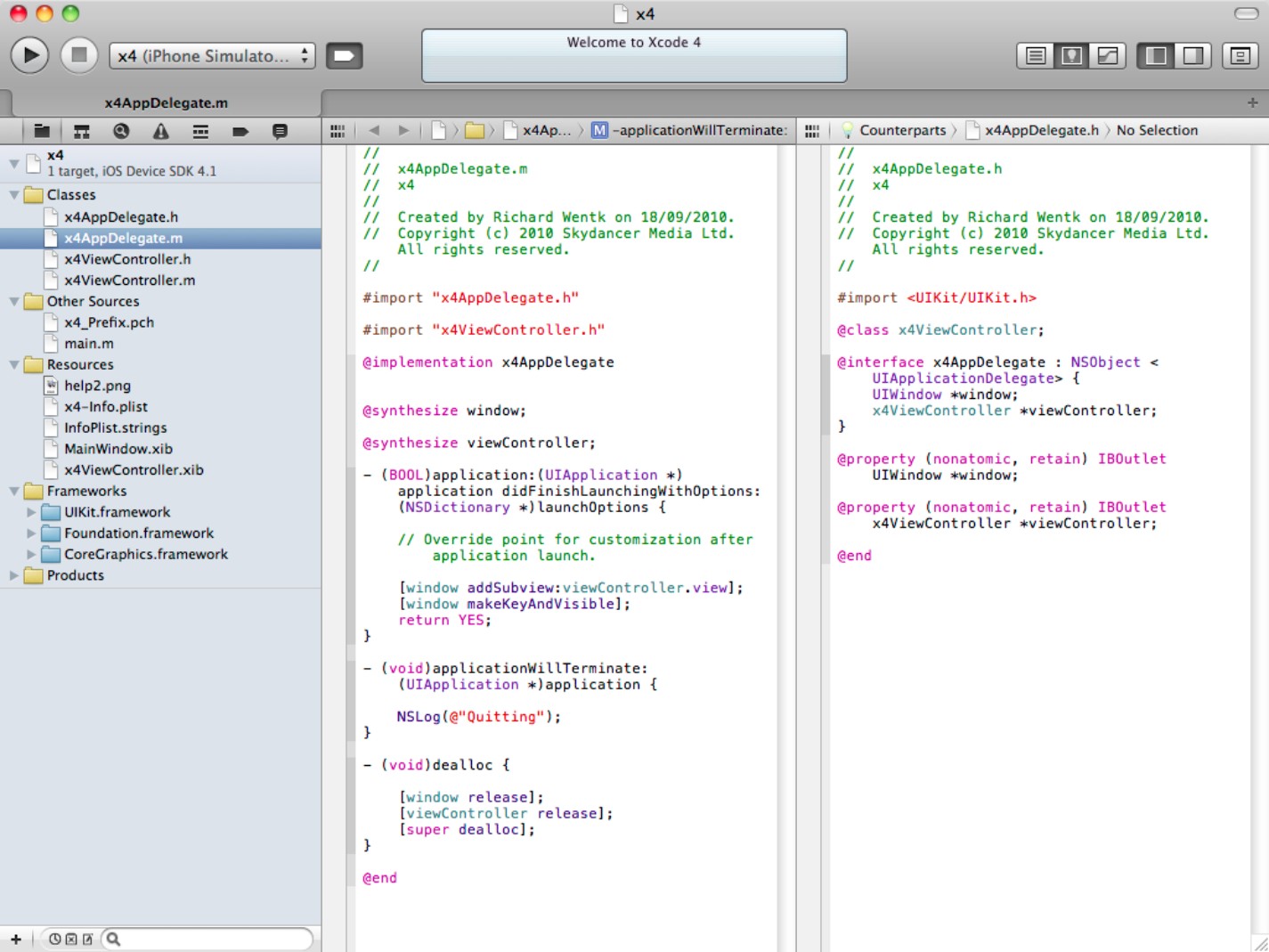
Task: Click the x4 project title at the navigator root
Action: tap(55, 155)
